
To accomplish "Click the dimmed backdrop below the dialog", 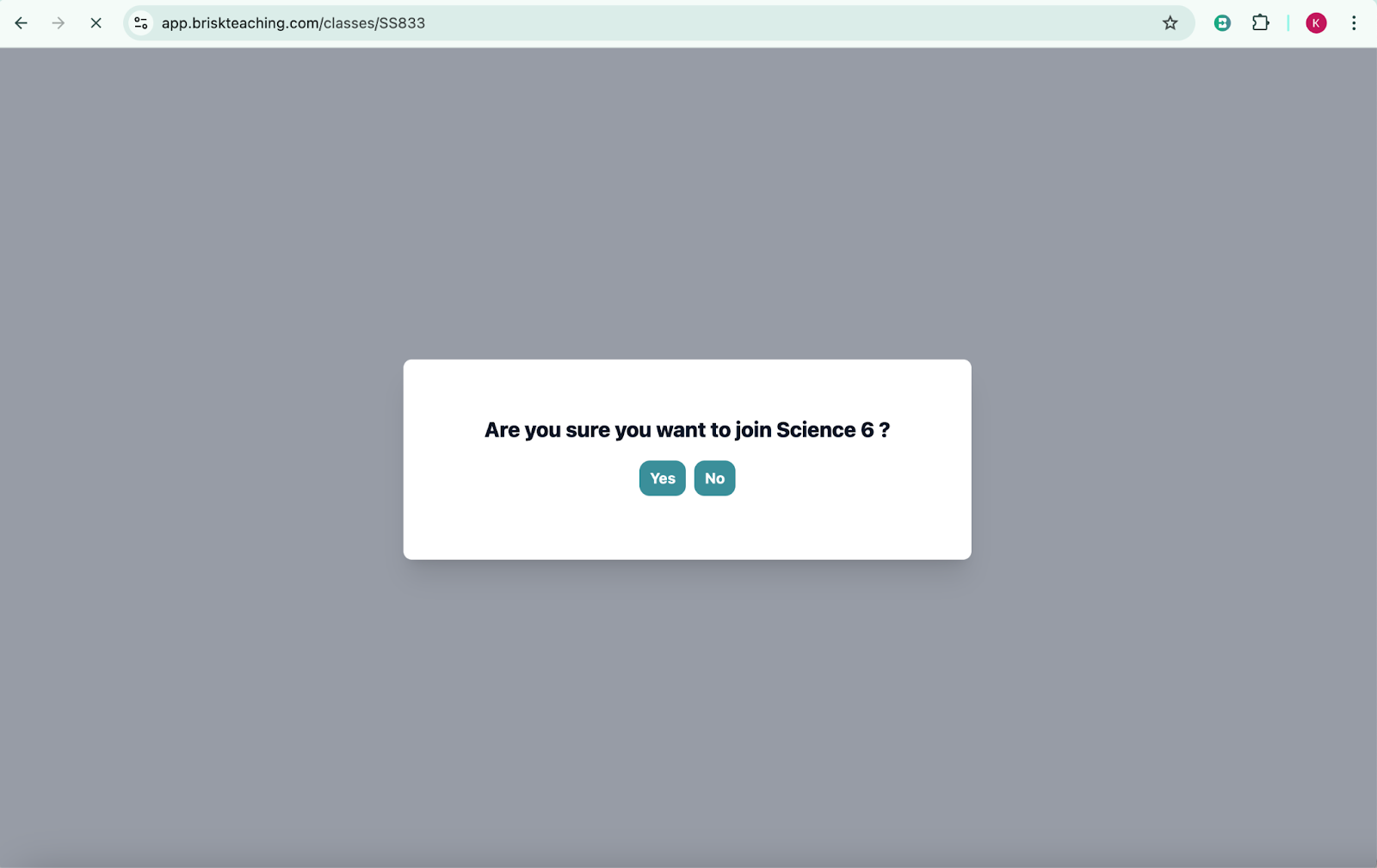I will tap(687, 705).
